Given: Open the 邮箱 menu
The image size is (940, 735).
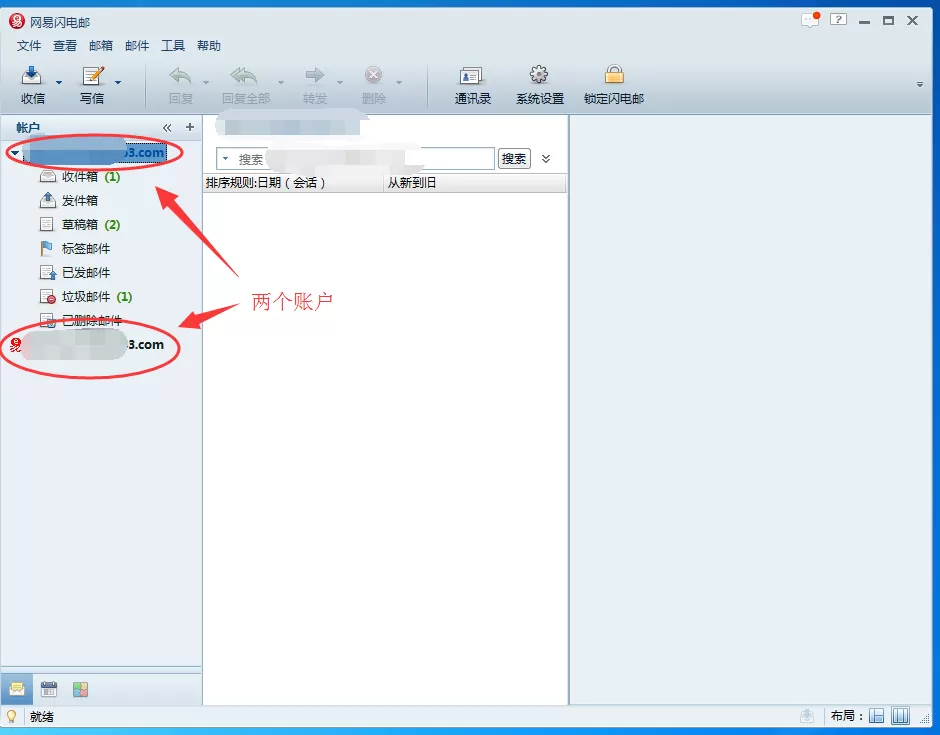Looking at the screenshot, I should 101,46.
